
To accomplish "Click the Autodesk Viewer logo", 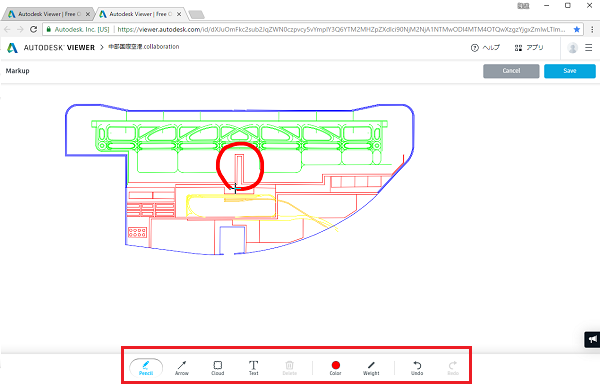I will (x=51, y=47).
